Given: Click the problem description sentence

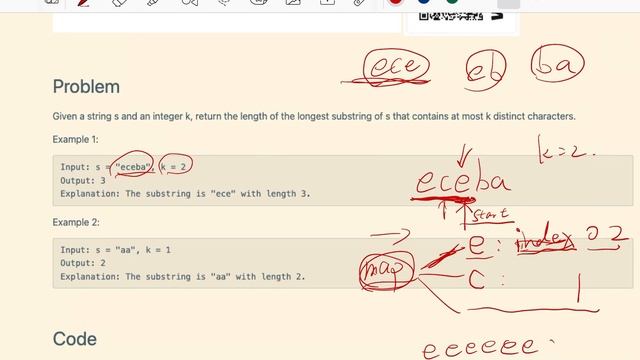Looking at the screenshot, I should (314, 116).
